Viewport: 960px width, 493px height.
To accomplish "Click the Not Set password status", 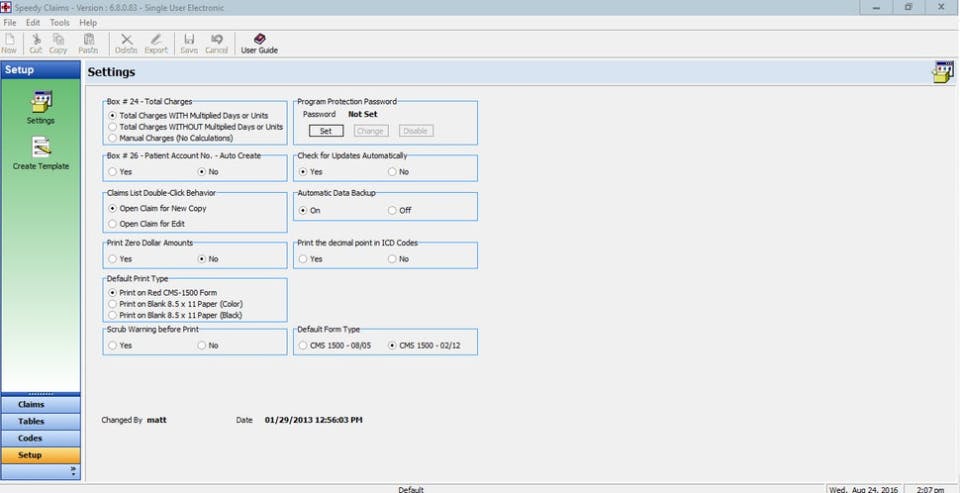I will 362,114.
